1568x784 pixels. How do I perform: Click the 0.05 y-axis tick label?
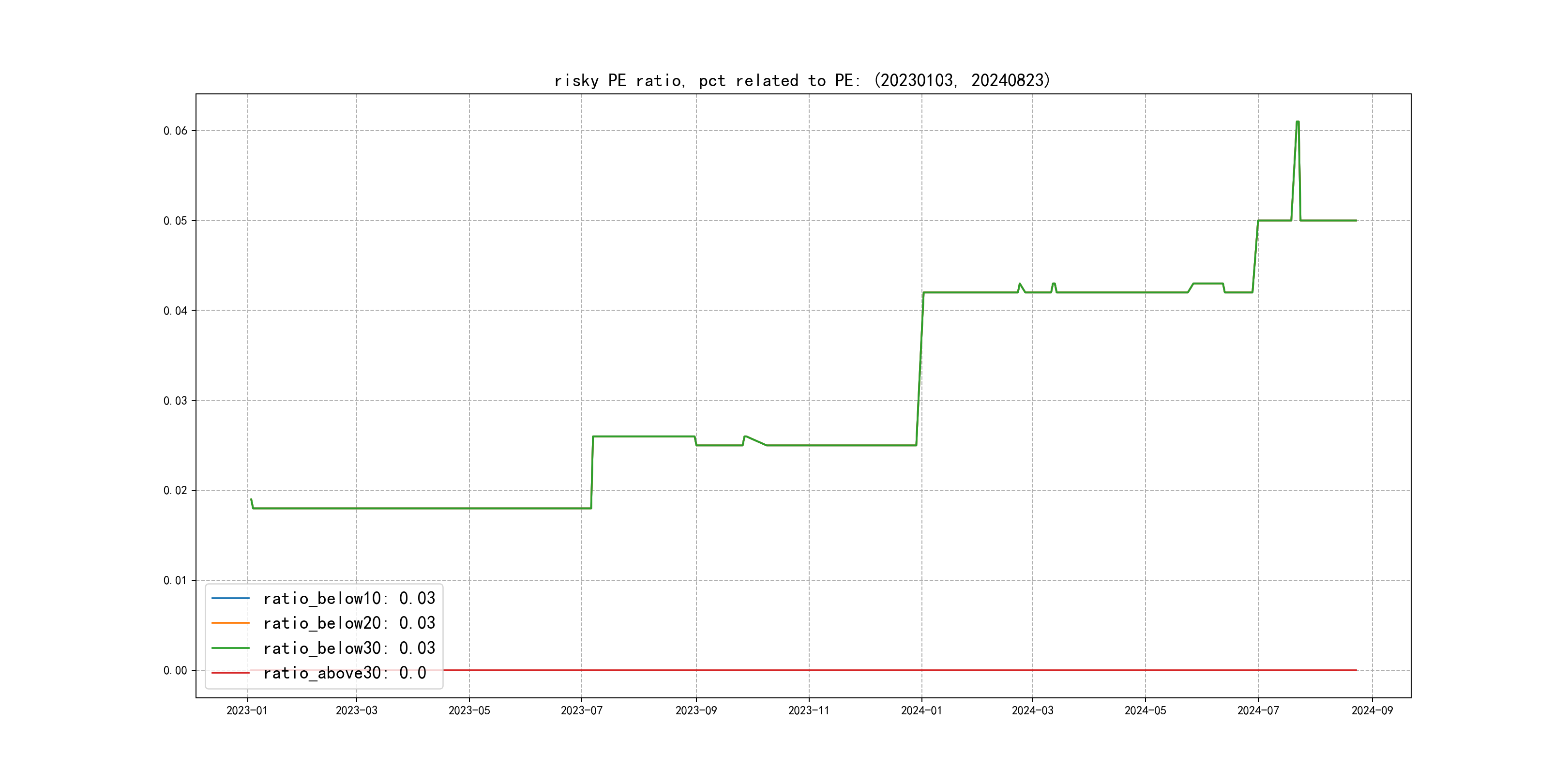point(175,220)
